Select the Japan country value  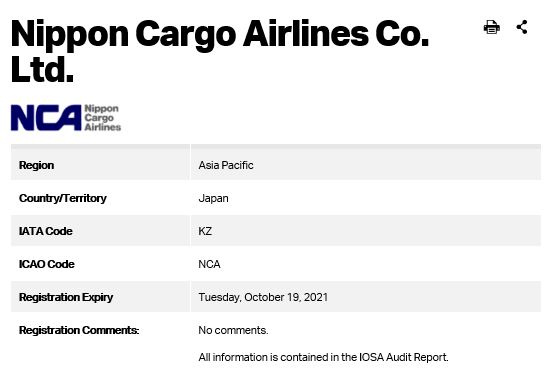pyautogui.click(x=213, y=198)
